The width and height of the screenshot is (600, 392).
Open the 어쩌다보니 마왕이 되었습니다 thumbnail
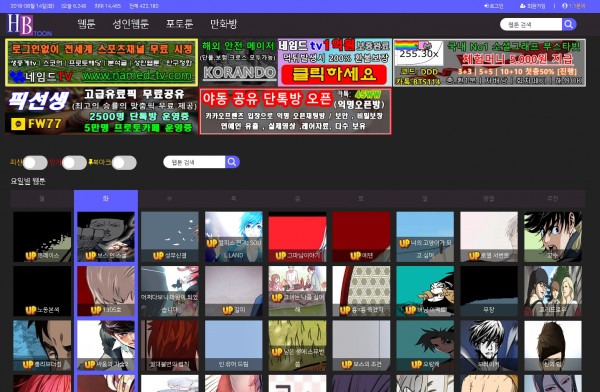(170, 291)
